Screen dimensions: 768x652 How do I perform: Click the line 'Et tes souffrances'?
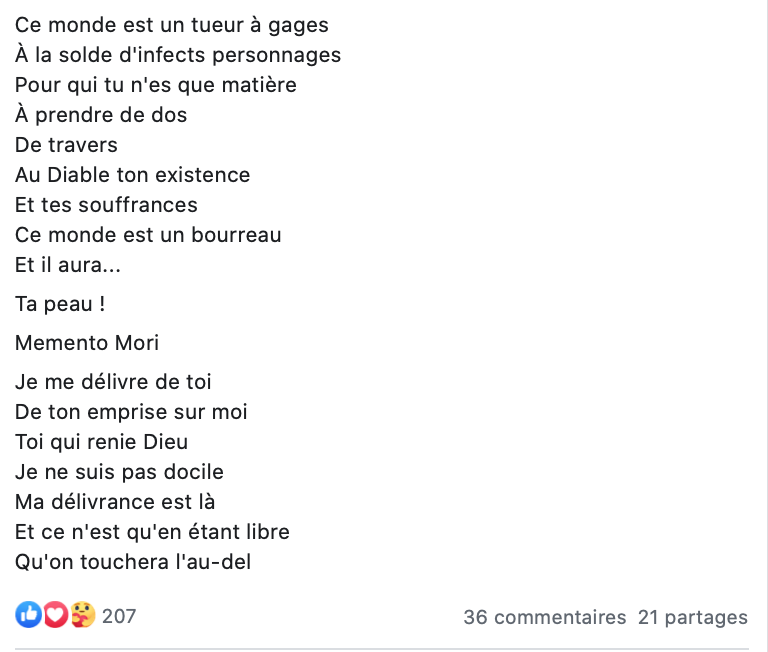click(x=106, y=205)
